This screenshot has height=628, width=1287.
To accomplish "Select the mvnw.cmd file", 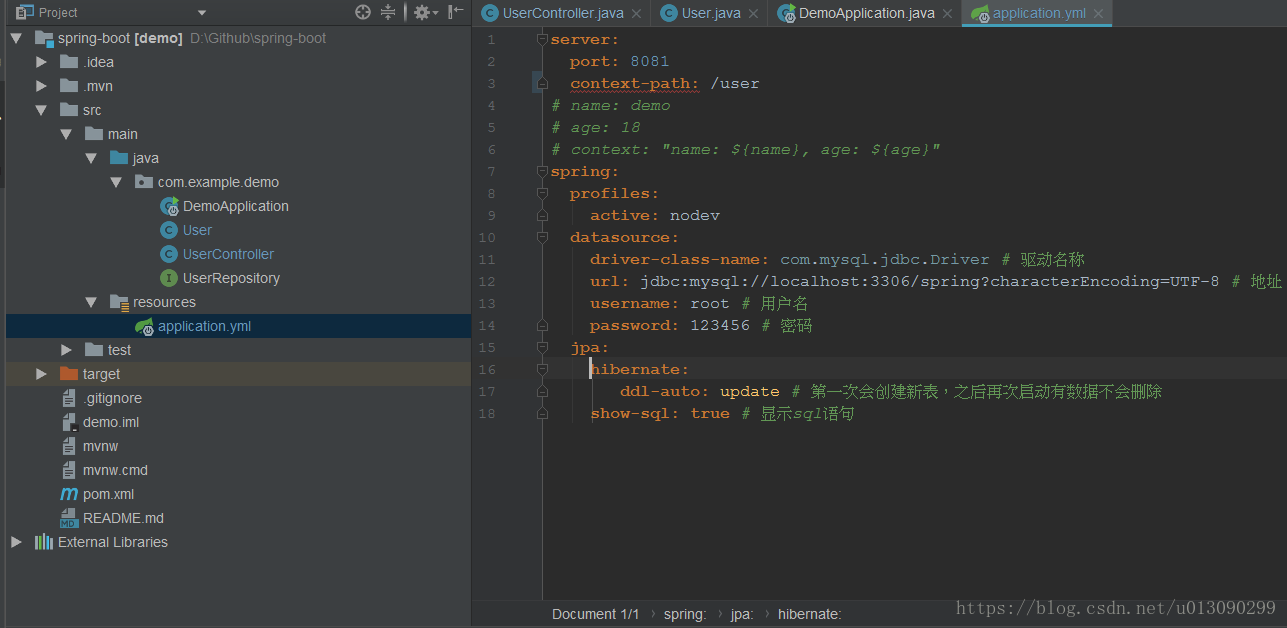I will (x=116, y=470).
